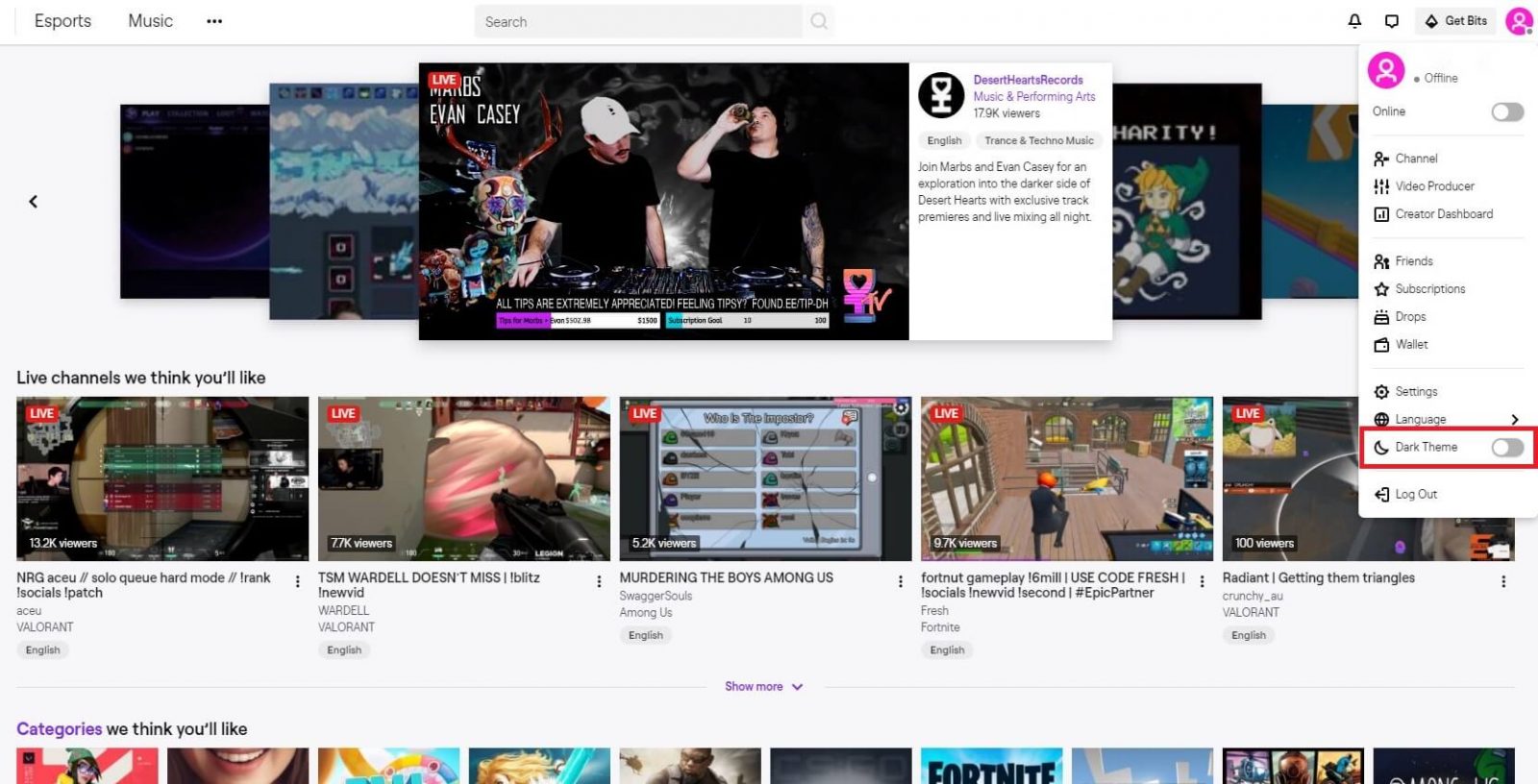Click the Settings gear icon
This screenshot has width=1538, height=784.
[x=1381, y=392]
